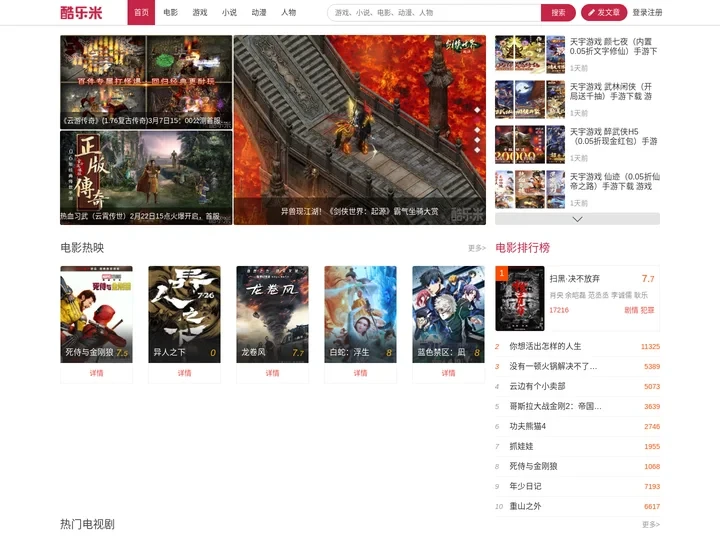Open the 蓝色禁区 movie poster
The width and height of the screenshot is (720, 540).
448,315
